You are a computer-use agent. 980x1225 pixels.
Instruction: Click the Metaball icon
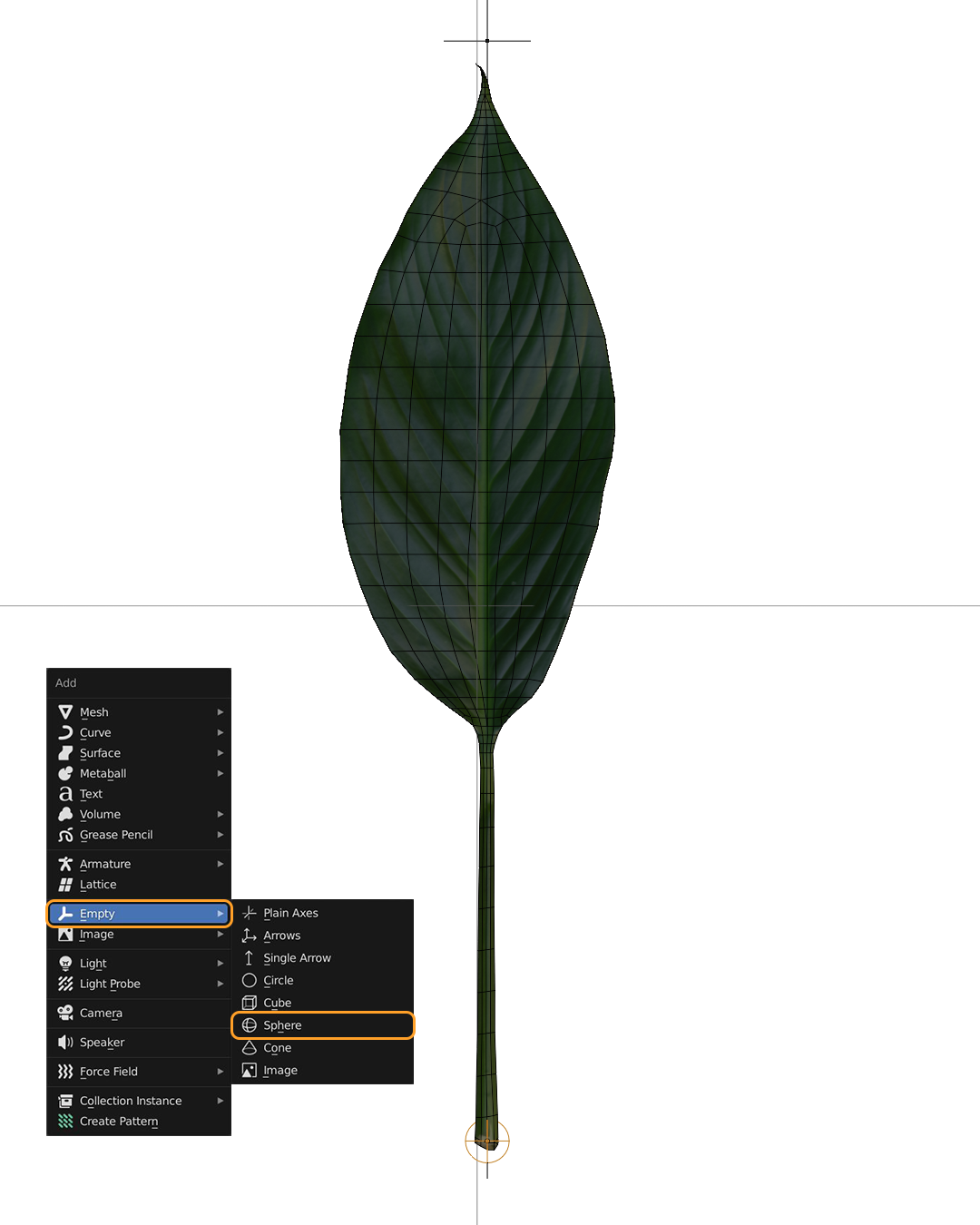point(65,773)
